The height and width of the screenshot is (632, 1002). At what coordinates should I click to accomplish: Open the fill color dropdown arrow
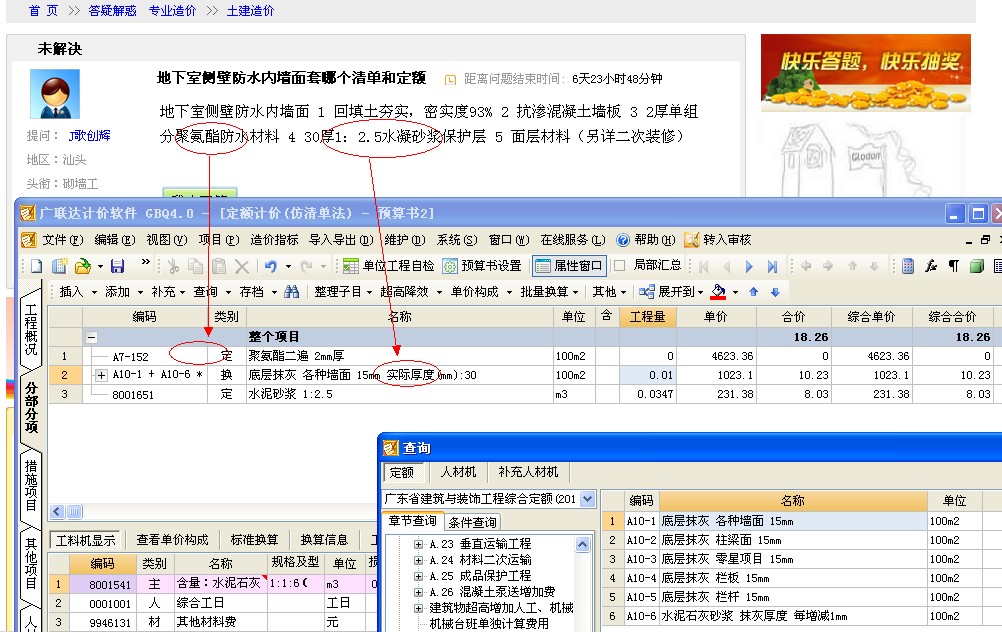click(x=735, y=292)
